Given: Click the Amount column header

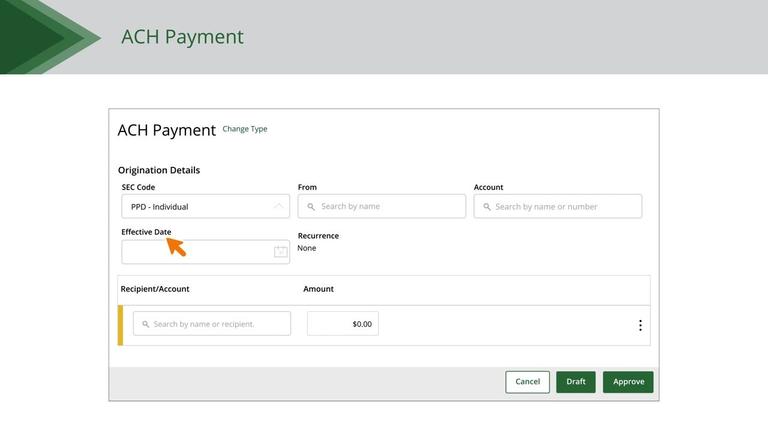Looking at the screenshot, I should point(318,289).
